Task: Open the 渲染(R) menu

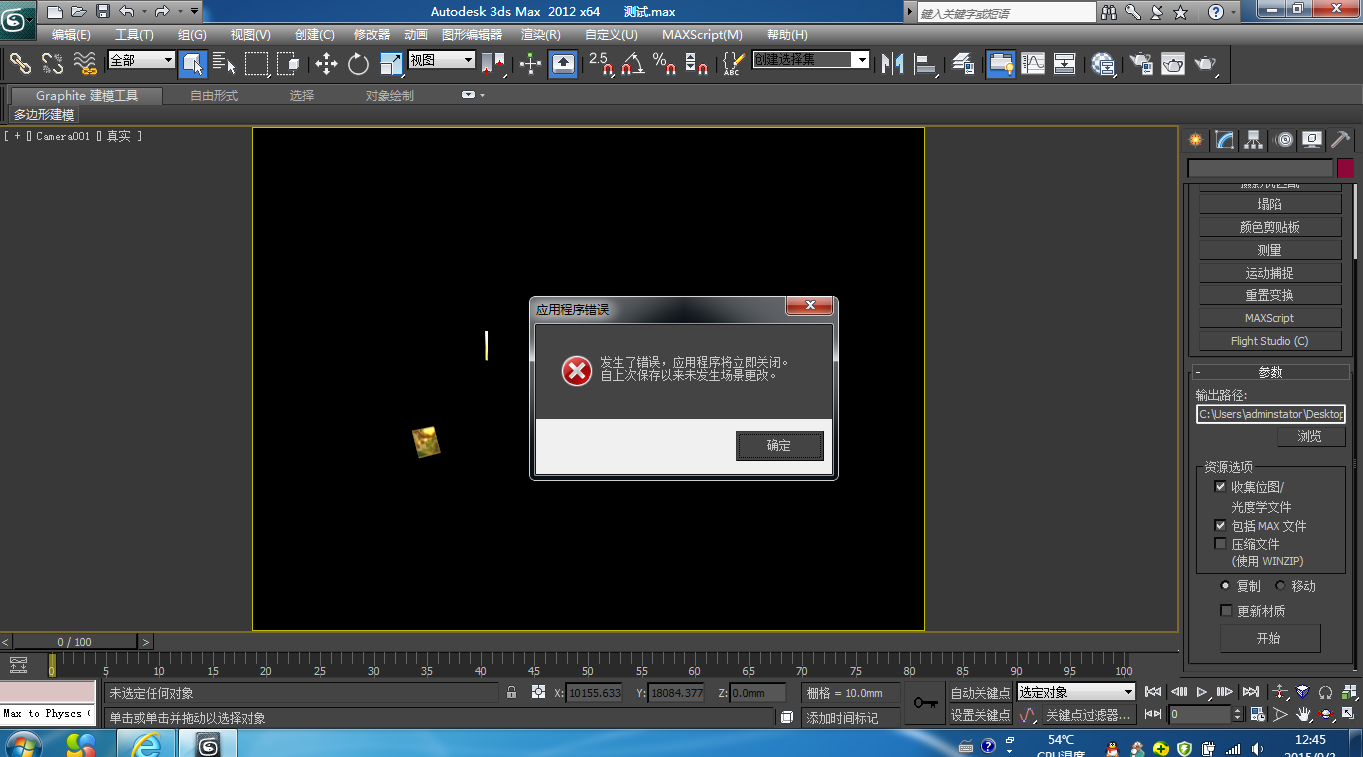Action: click(x=541, y=34)
